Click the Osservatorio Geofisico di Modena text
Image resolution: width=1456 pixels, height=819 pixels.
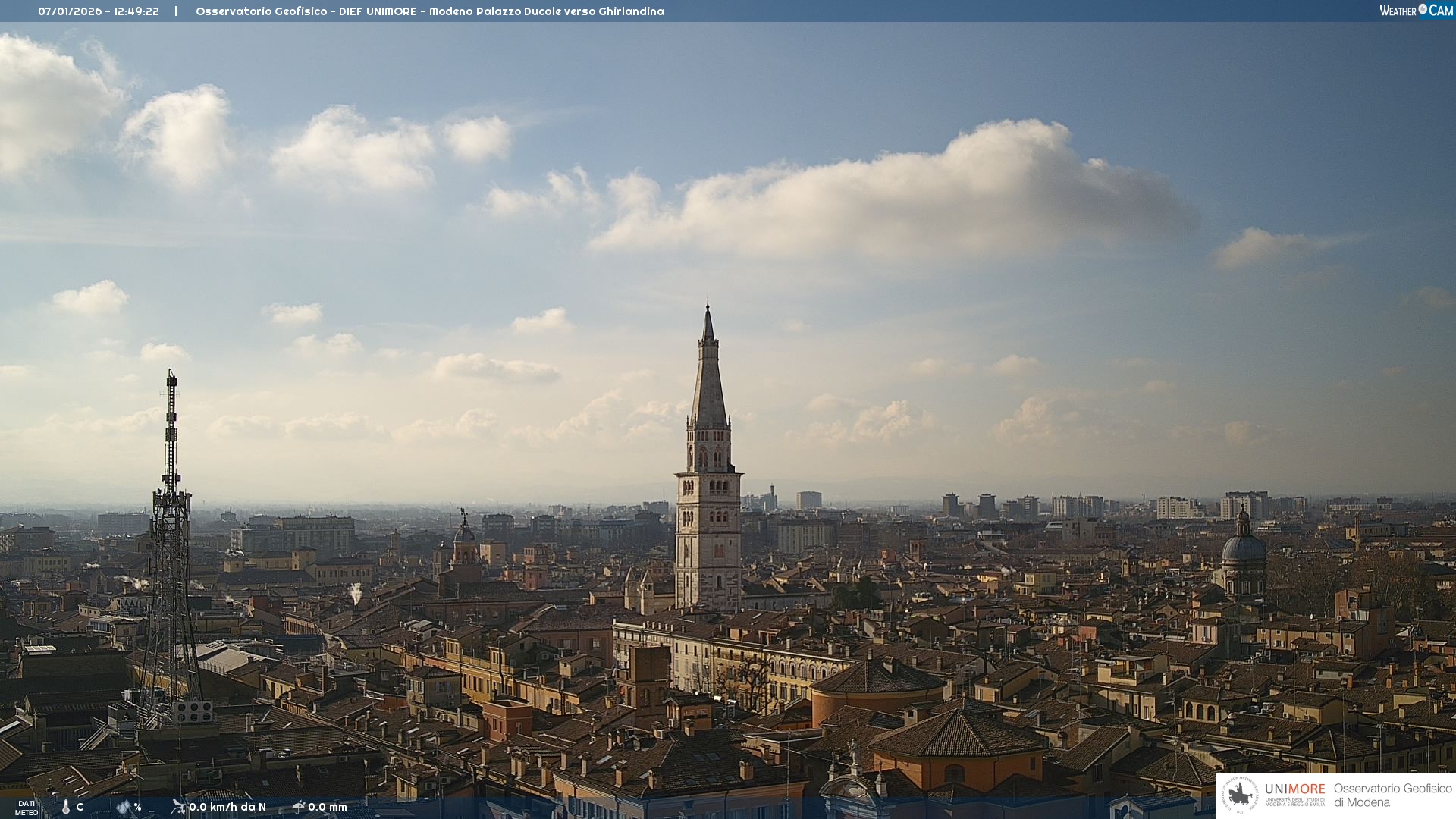pos(1392,795)
